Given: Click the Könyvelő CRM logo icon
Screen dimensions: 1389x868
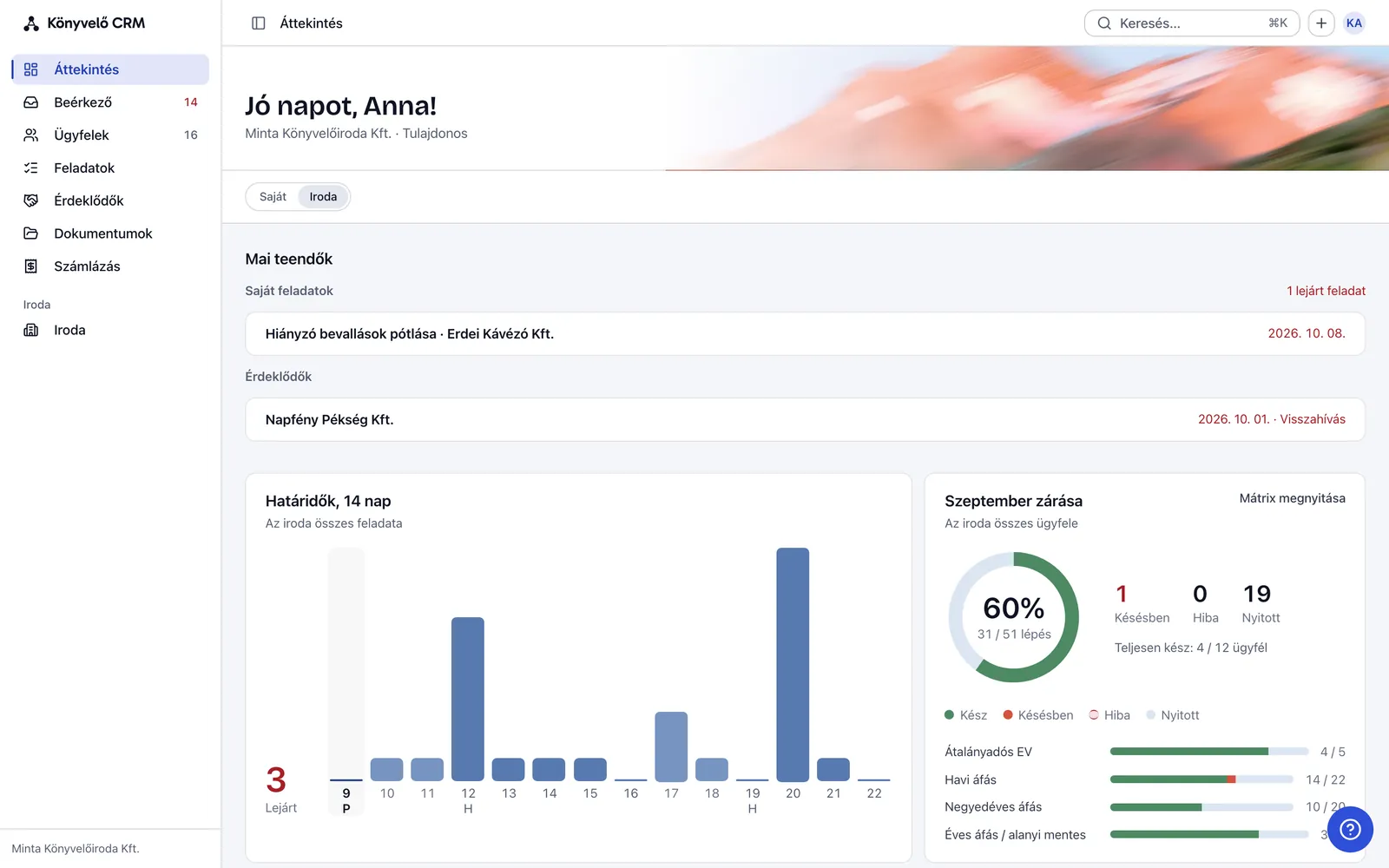Looking at the screenshot, I should point(31,23).
